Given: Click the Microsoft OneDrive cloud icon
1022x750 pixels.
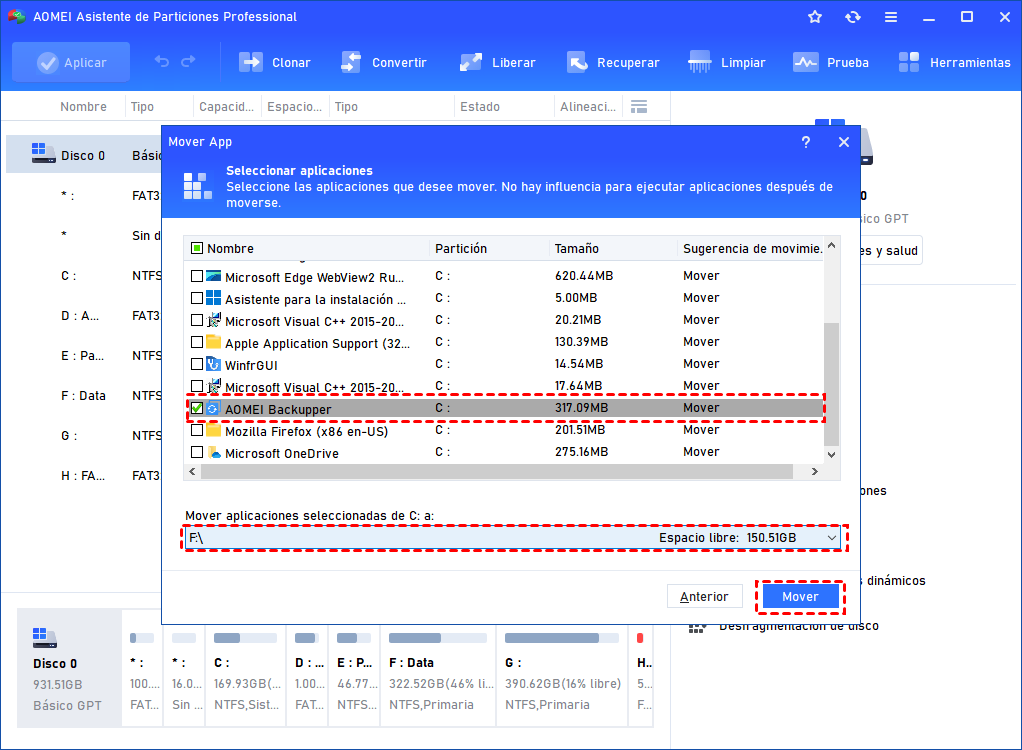Looking at the screenshot, I should pos(214,452).
